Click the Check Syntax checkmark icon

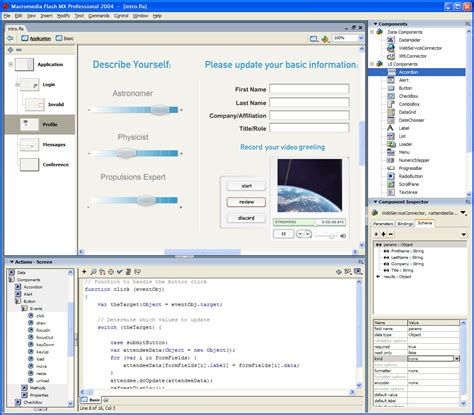[120, 272]
